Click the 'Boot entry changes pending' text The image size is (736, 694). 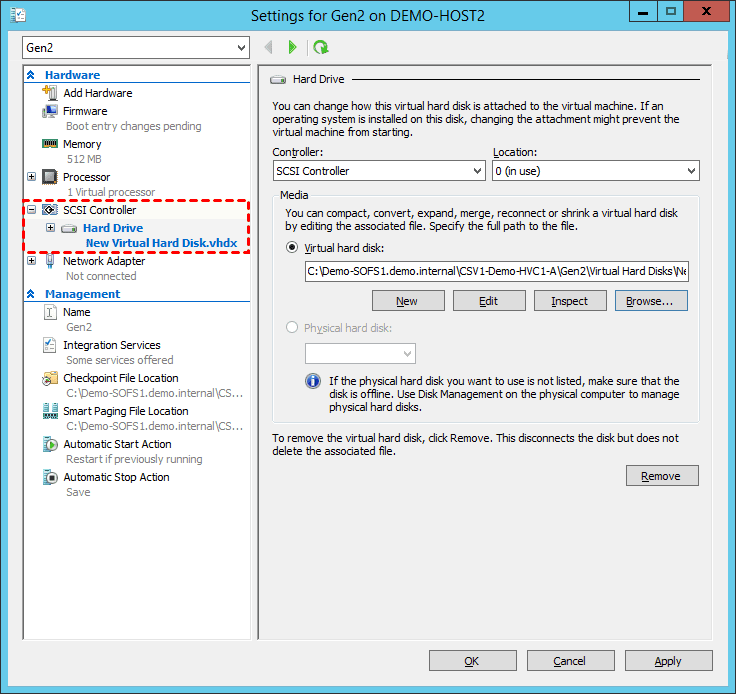[134, 126]
